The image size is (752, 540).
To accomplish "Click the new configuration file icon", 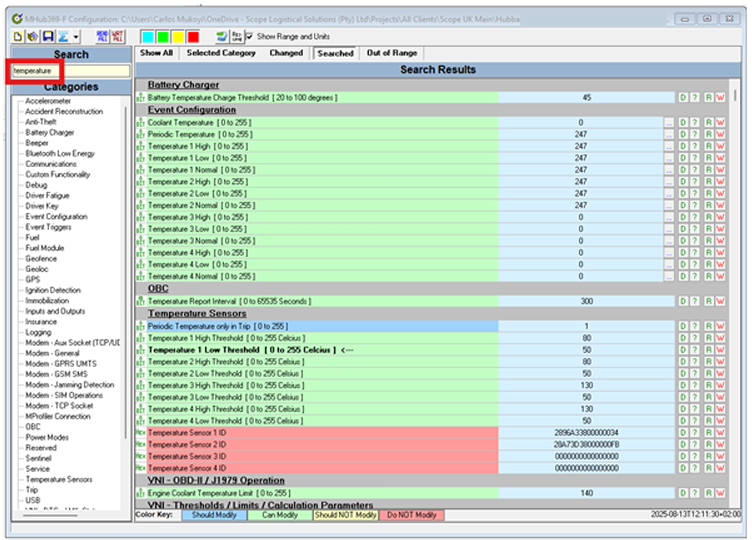I will coord(19,36).
